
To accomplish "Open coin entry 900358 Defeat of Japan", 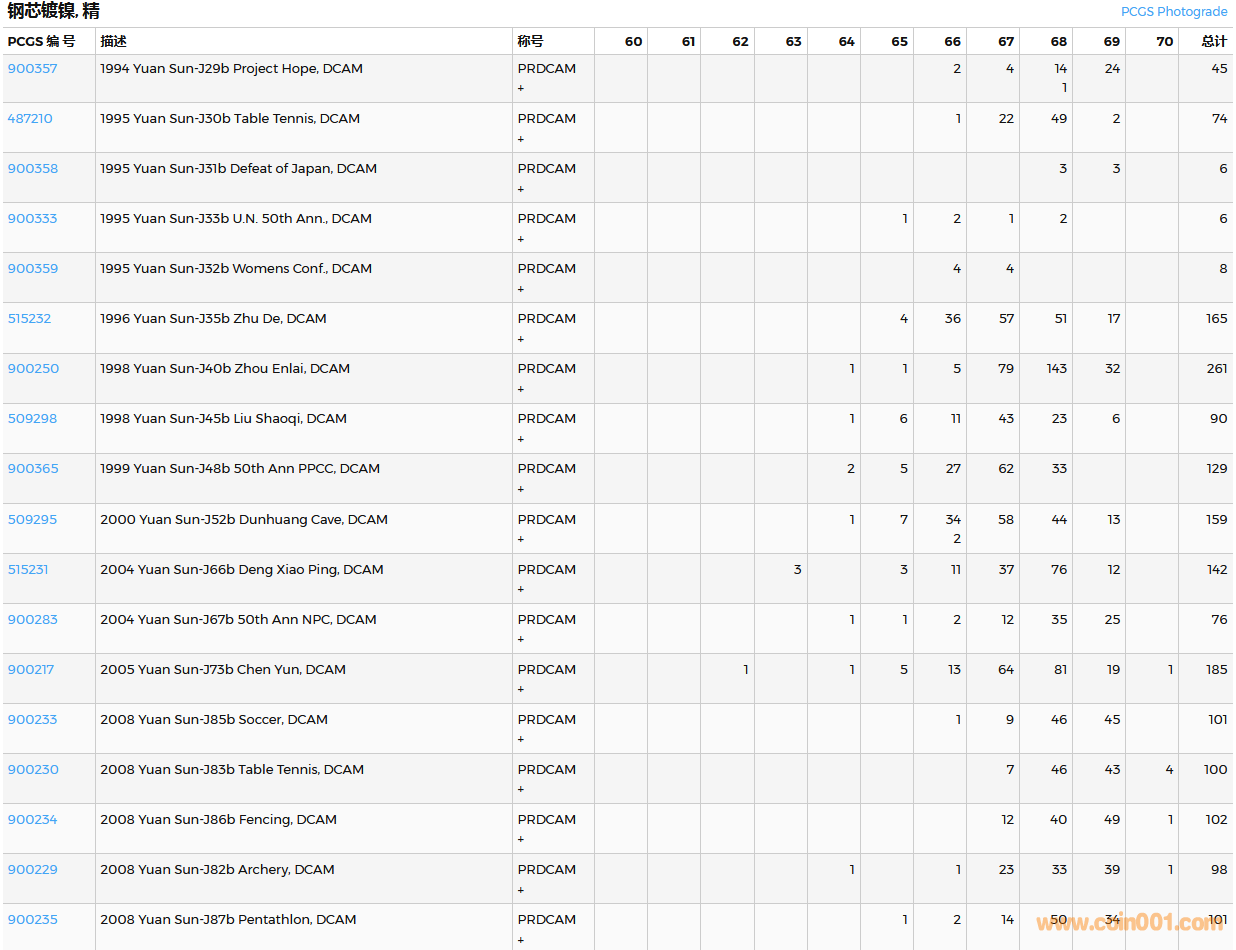I will click(33, 169).
